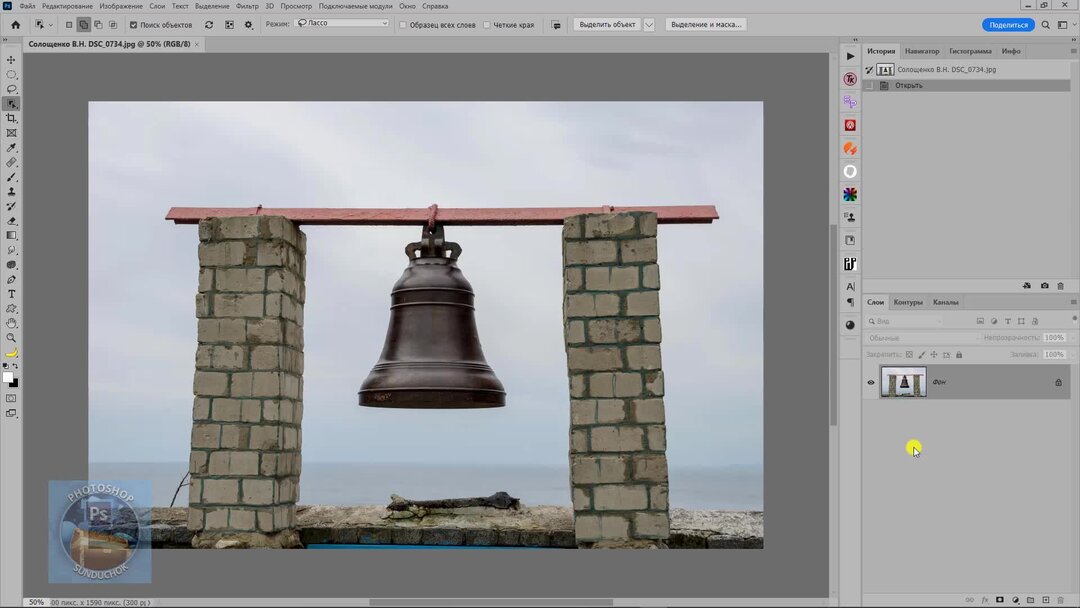The width and height of the screenshot is (1080, 608).
Task: Open the 'Выделение' menu
Action: tap(212, 6)
